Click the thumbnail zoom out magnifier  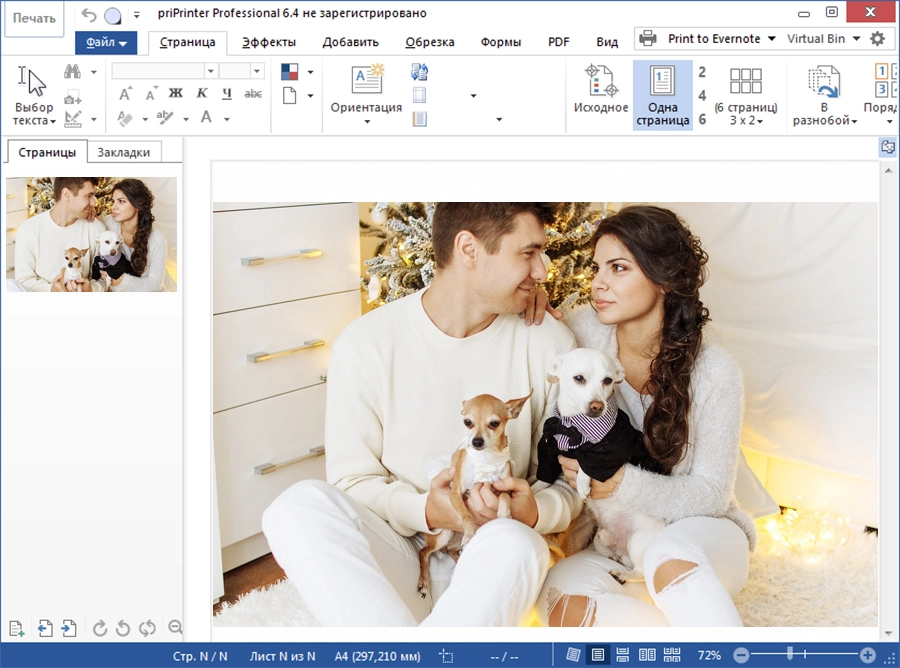coord(176,628)
